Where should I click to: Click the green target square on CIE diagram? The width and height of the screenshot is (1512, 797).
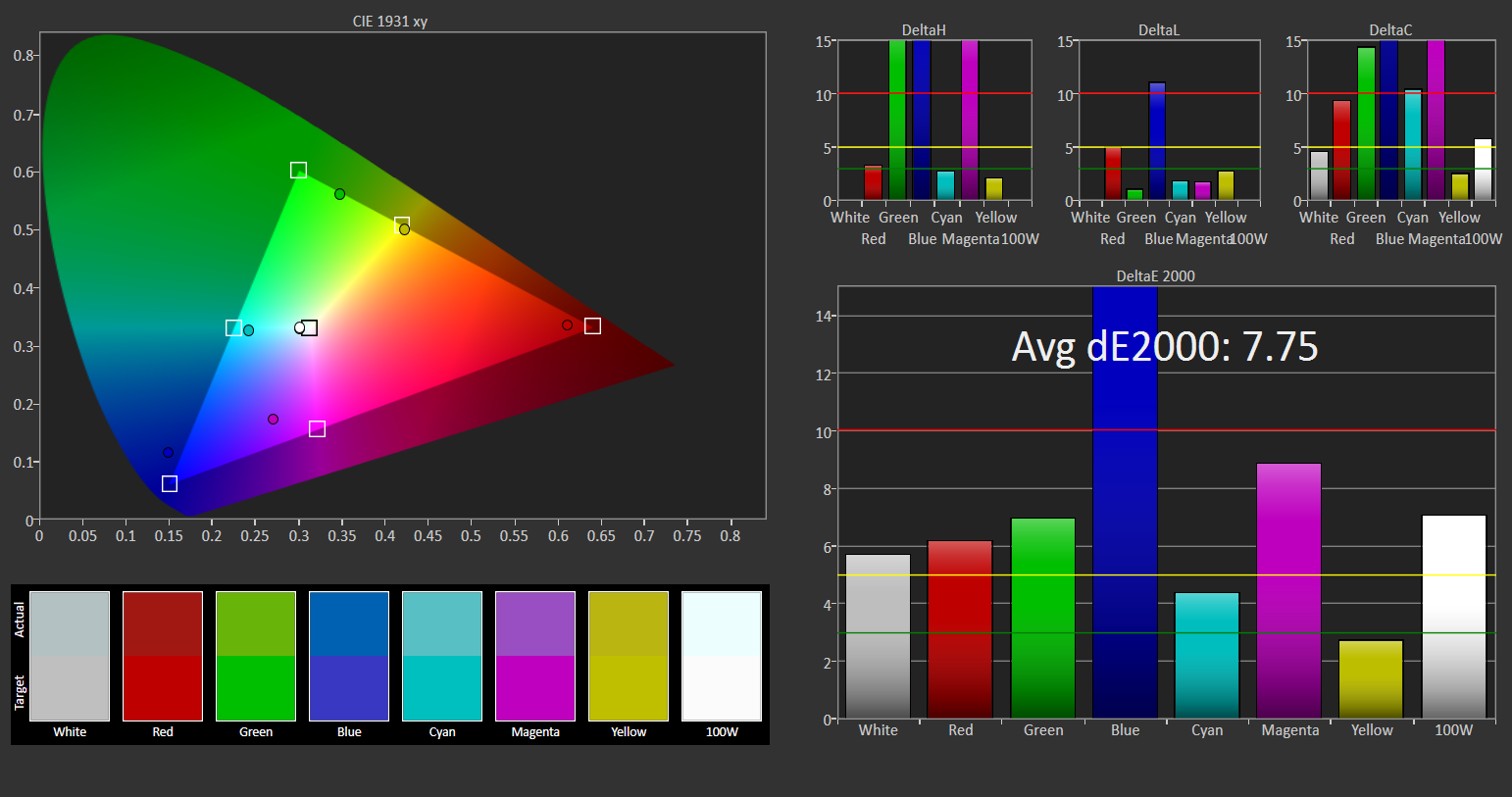click(298, 171)
